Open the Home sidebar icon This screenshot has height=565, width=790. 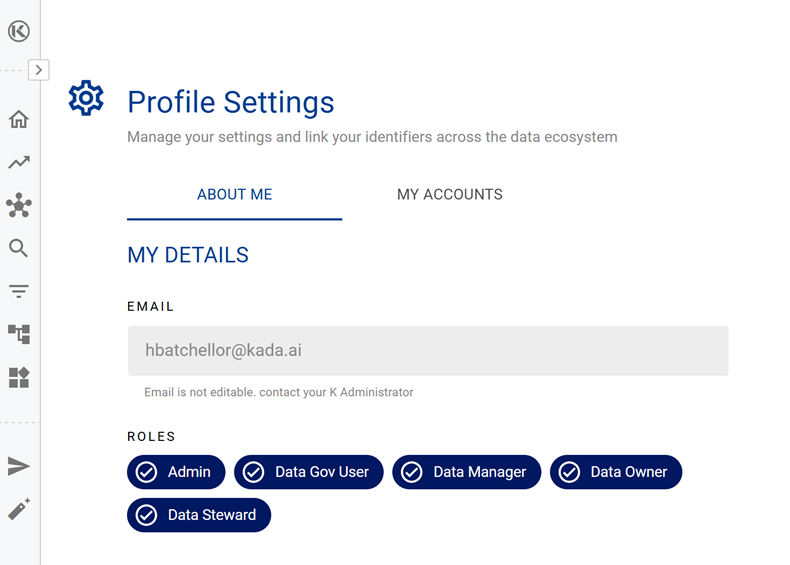18,119
